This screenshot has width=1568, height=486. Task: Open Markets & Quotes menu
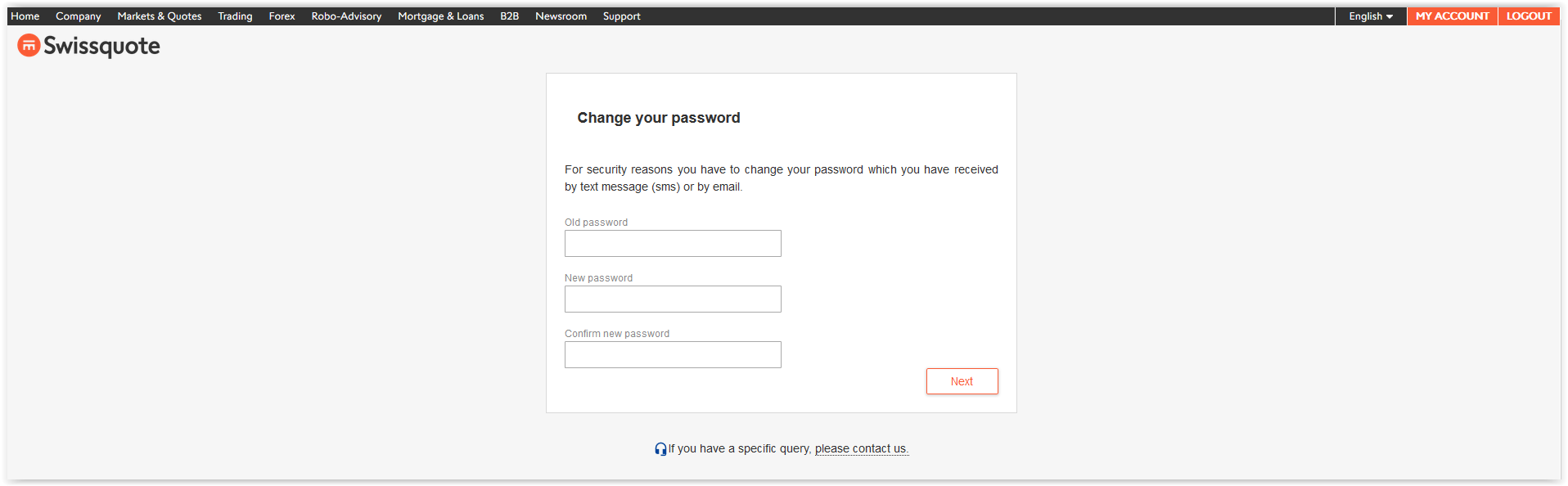point(160,16)
